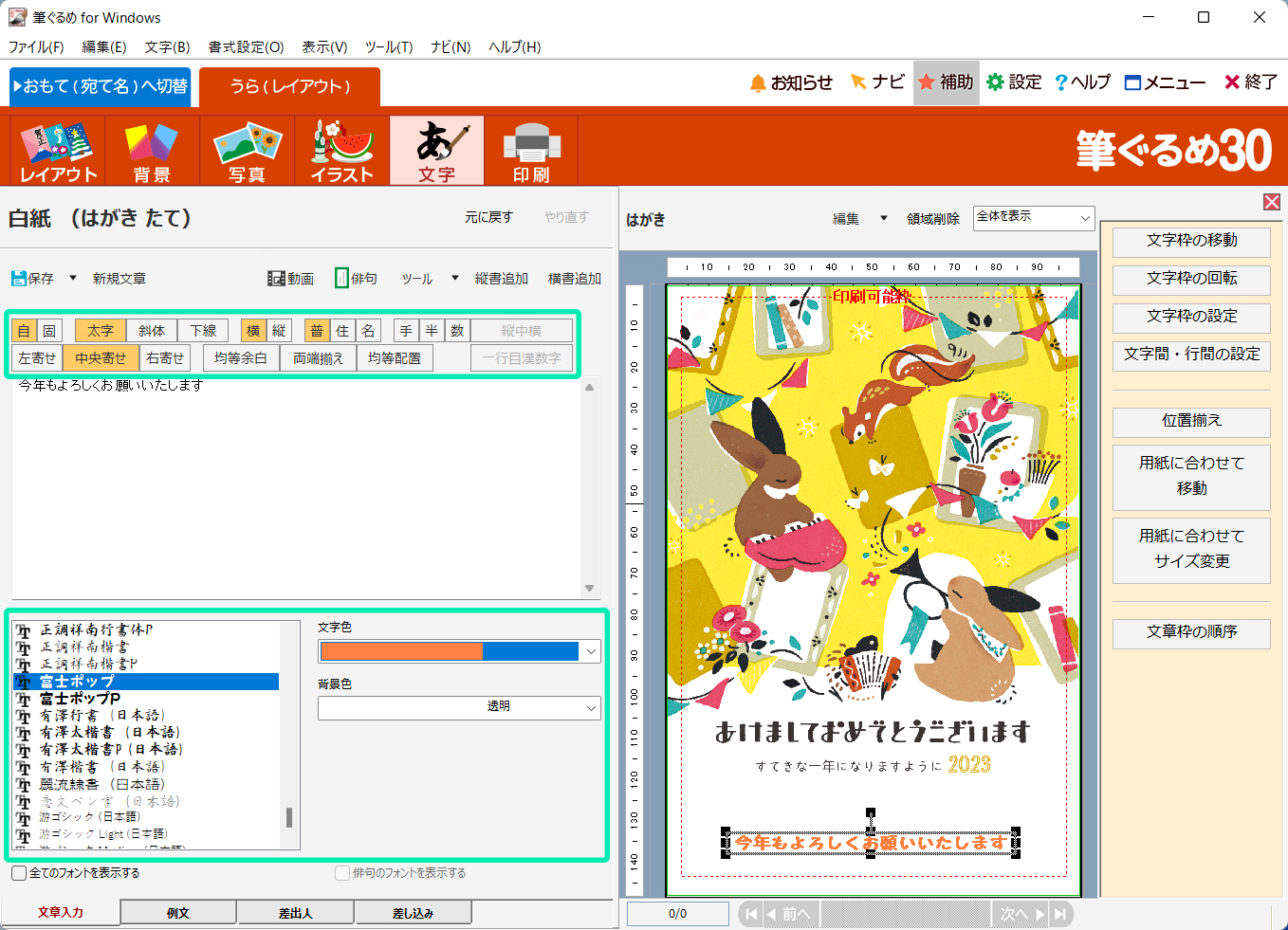Click the orange 文字色 color swatch
Screen dimensions: 1288x930
pyautogui.click(x=401, y=651)
